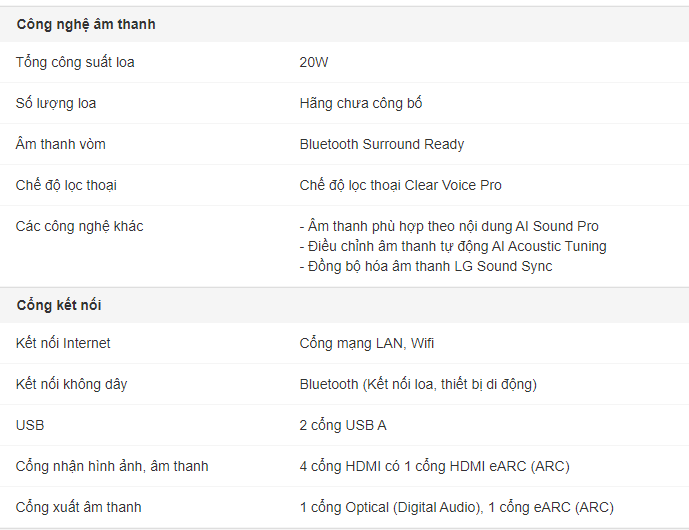689x530 pixels.
Task: Select the 'AI Sound Pro' feature line
Action: 449,226
